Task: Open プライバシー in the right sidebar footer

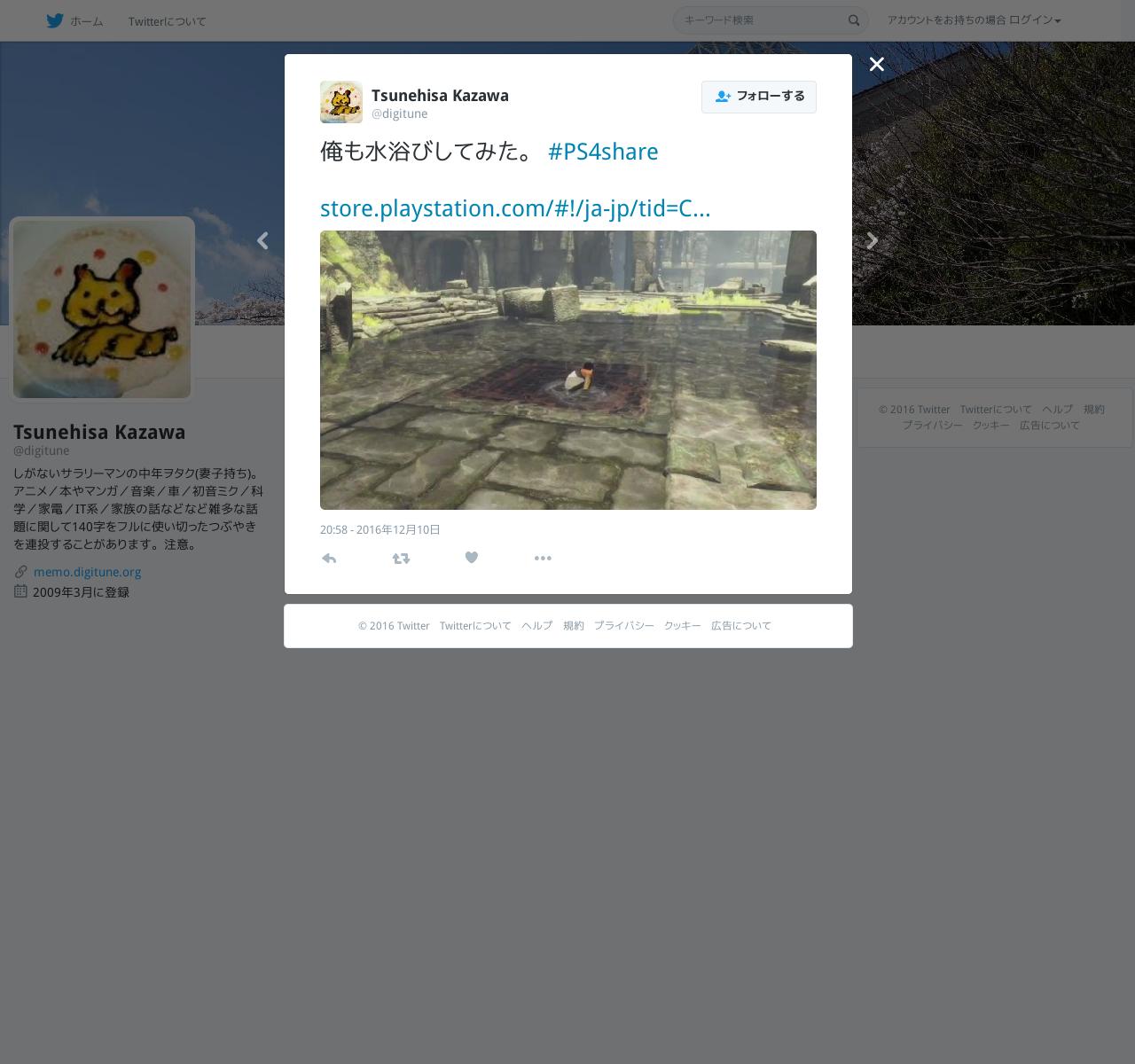Action: (933, 426)
